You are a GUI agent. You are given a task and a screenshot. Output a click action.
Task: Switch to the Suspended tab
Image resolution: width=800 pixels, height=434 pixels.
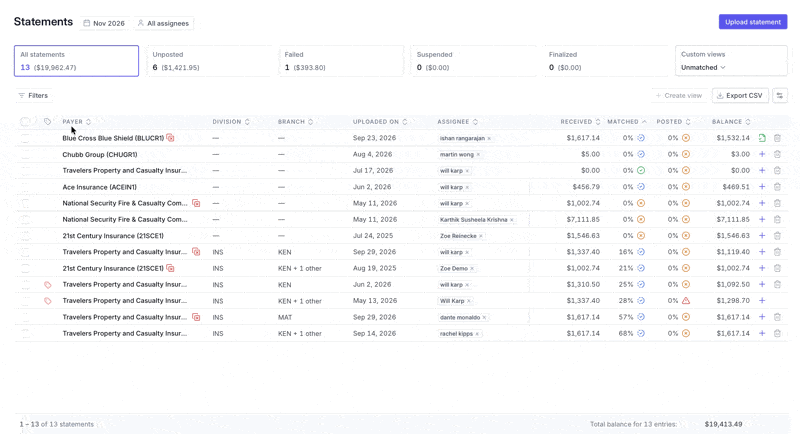tap(473, 61)
